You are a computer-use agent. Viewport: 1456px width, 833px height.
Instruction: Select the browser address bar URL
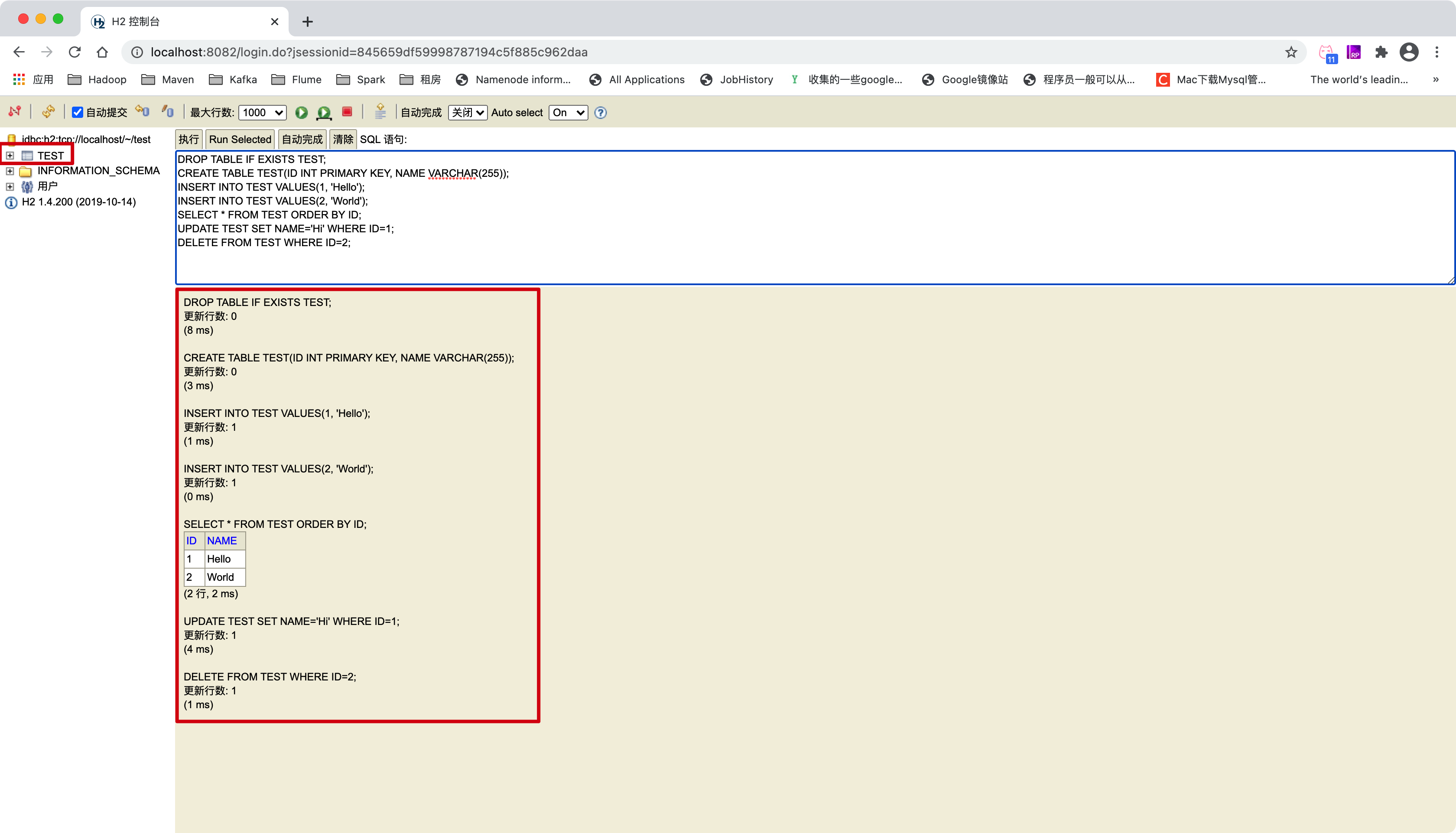point(368,52)
